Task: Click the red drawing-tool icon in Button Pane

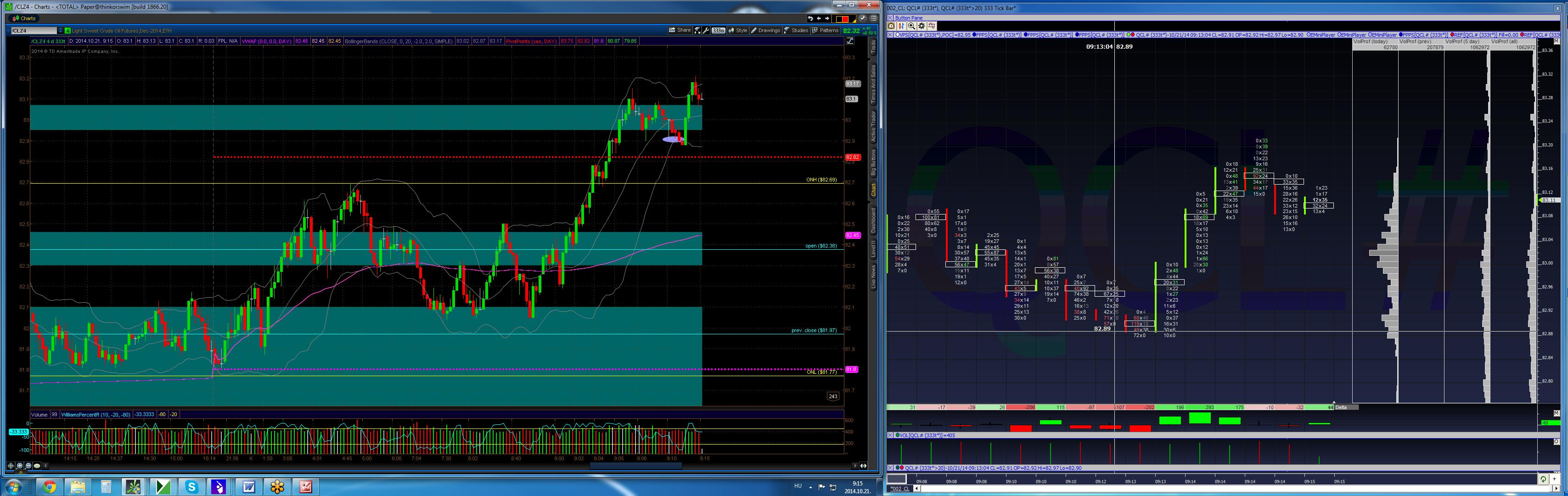Action: (932, 26)
